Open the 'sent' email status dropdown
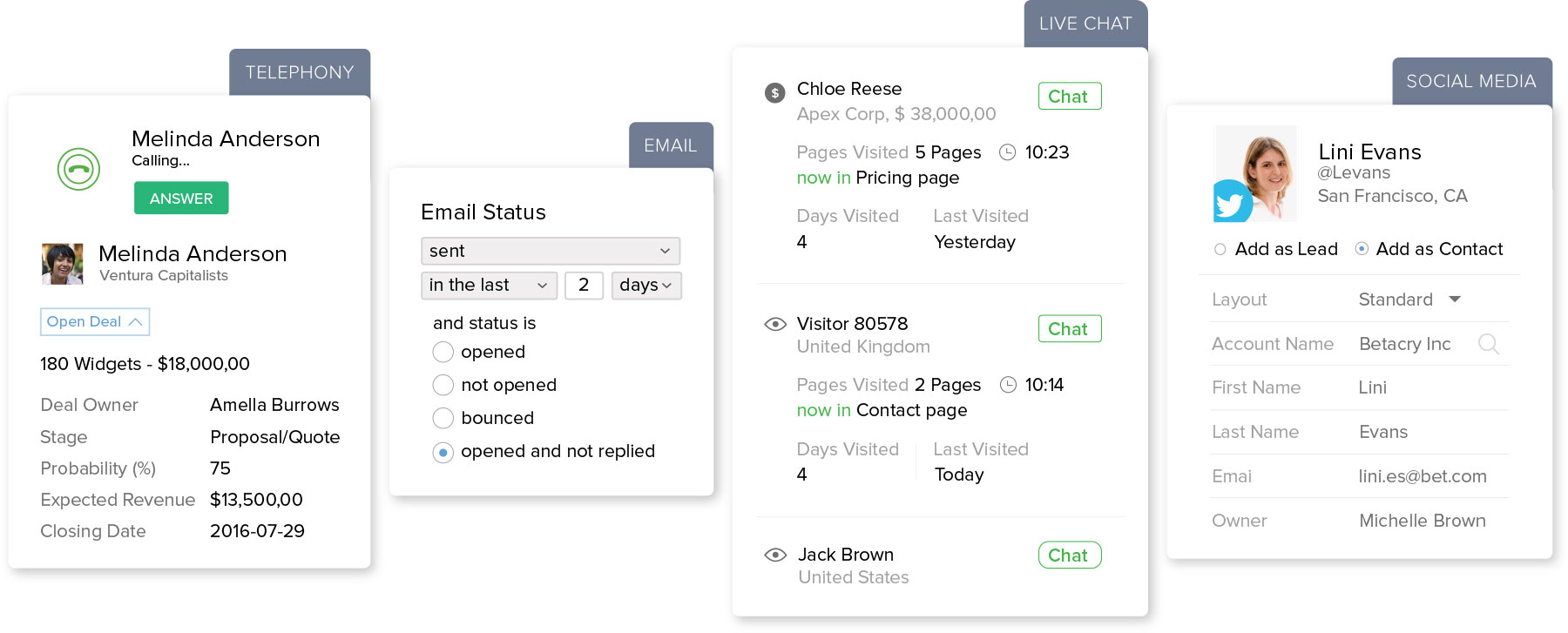Viewport: 1568px width, 633px height. (550, 251)
